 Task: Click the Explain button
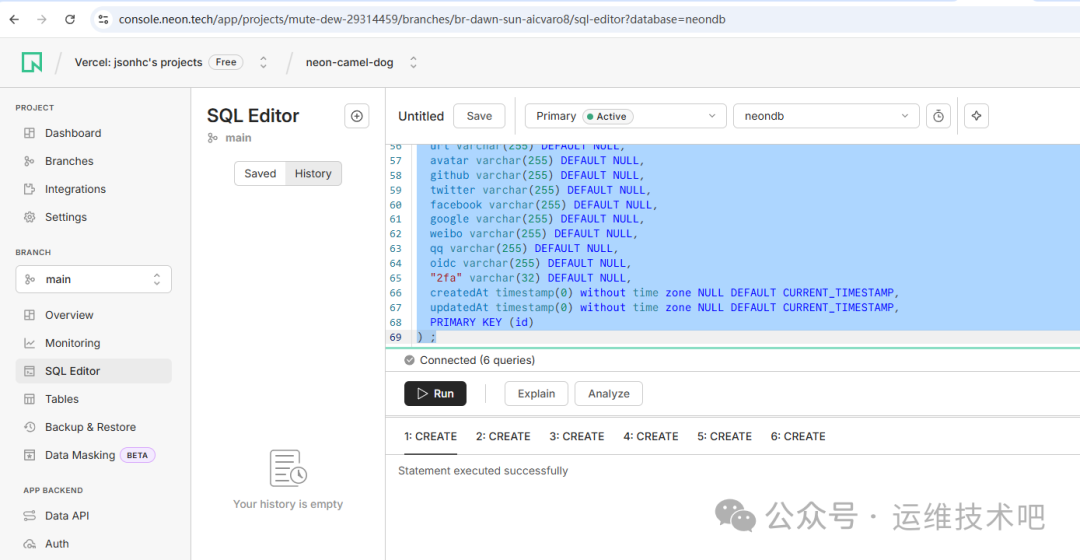tap(536, 393)
